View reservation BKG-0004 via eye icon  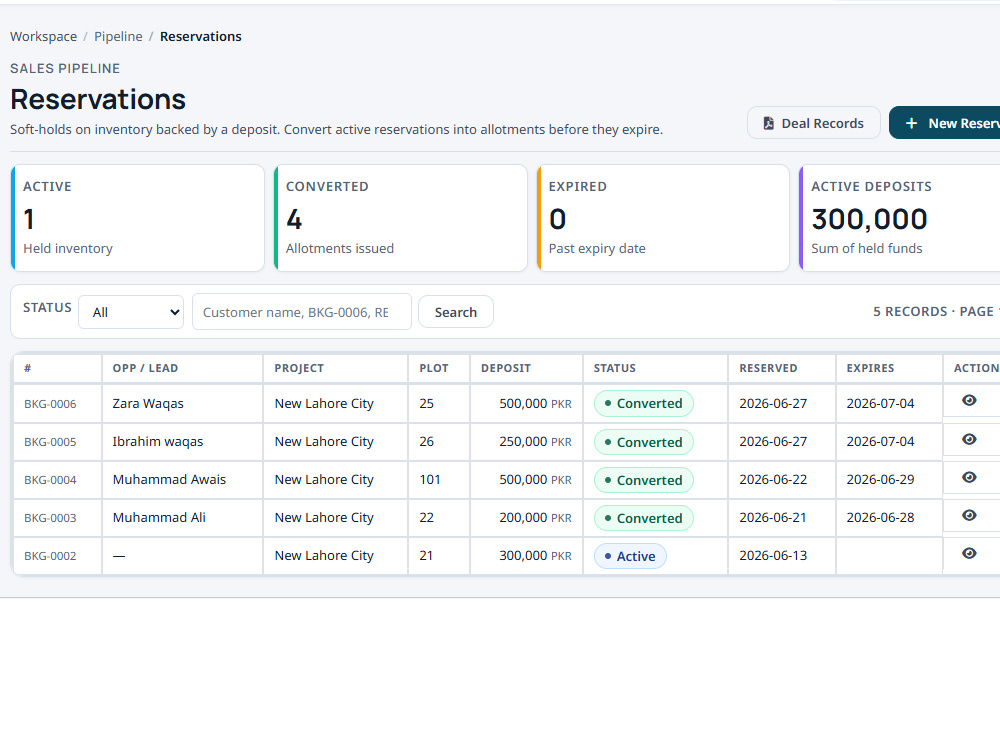pos(969,478)
